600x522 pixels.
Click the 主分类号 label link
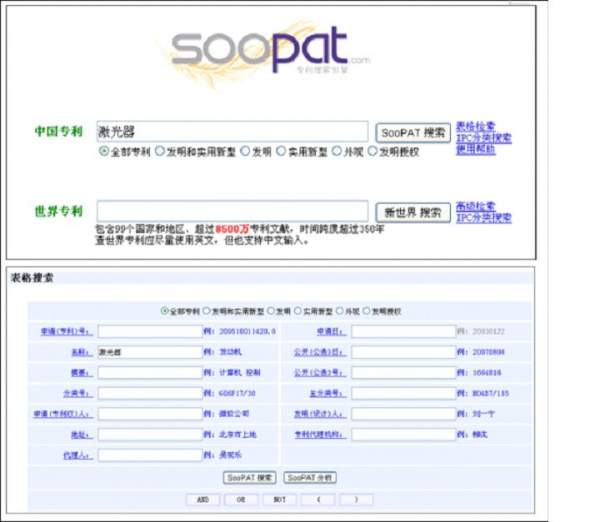(x=328, y=393)
